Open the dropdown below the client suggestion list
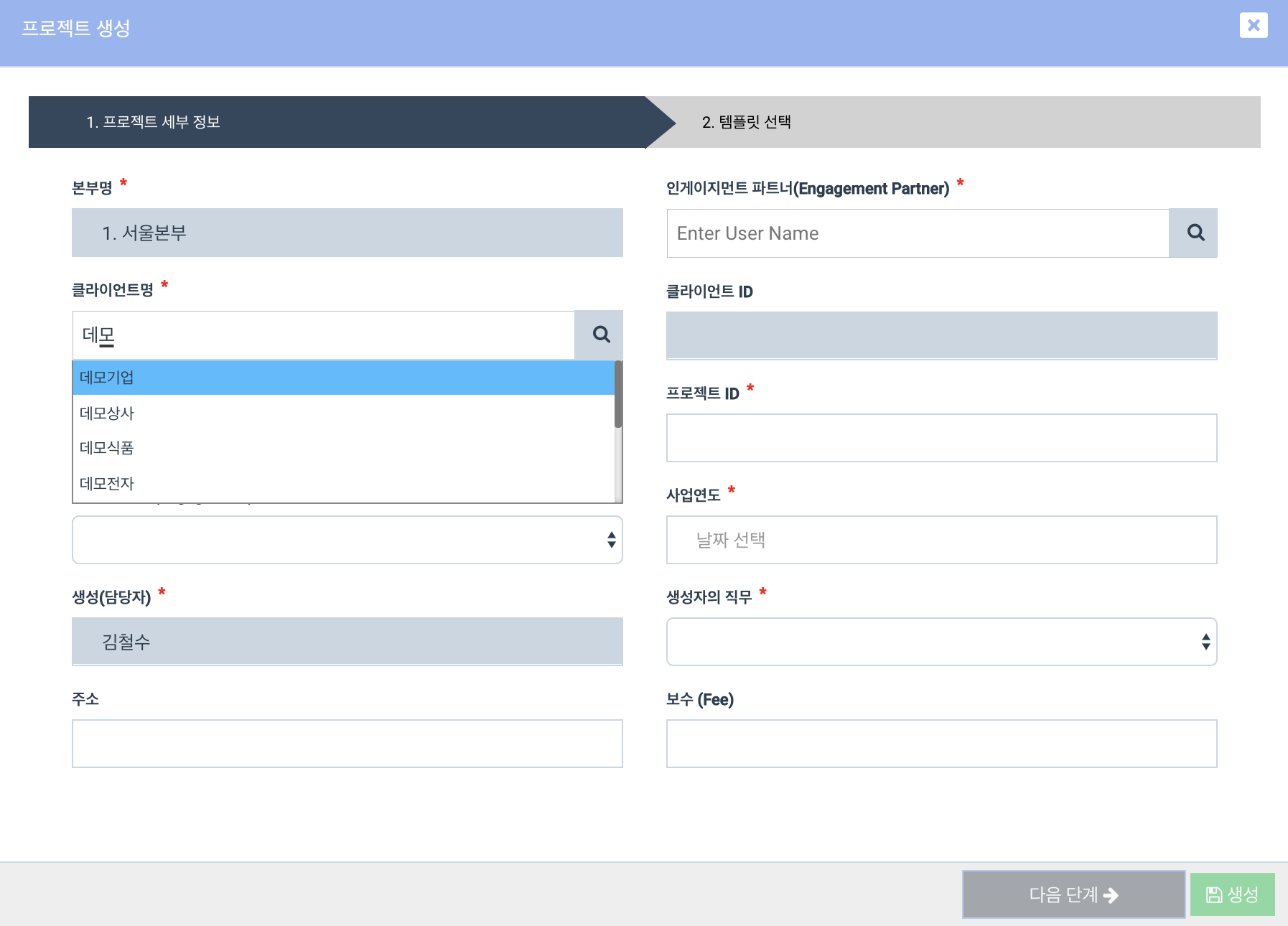Viewport: 1288px width, 926px height. tap(347, 540)
